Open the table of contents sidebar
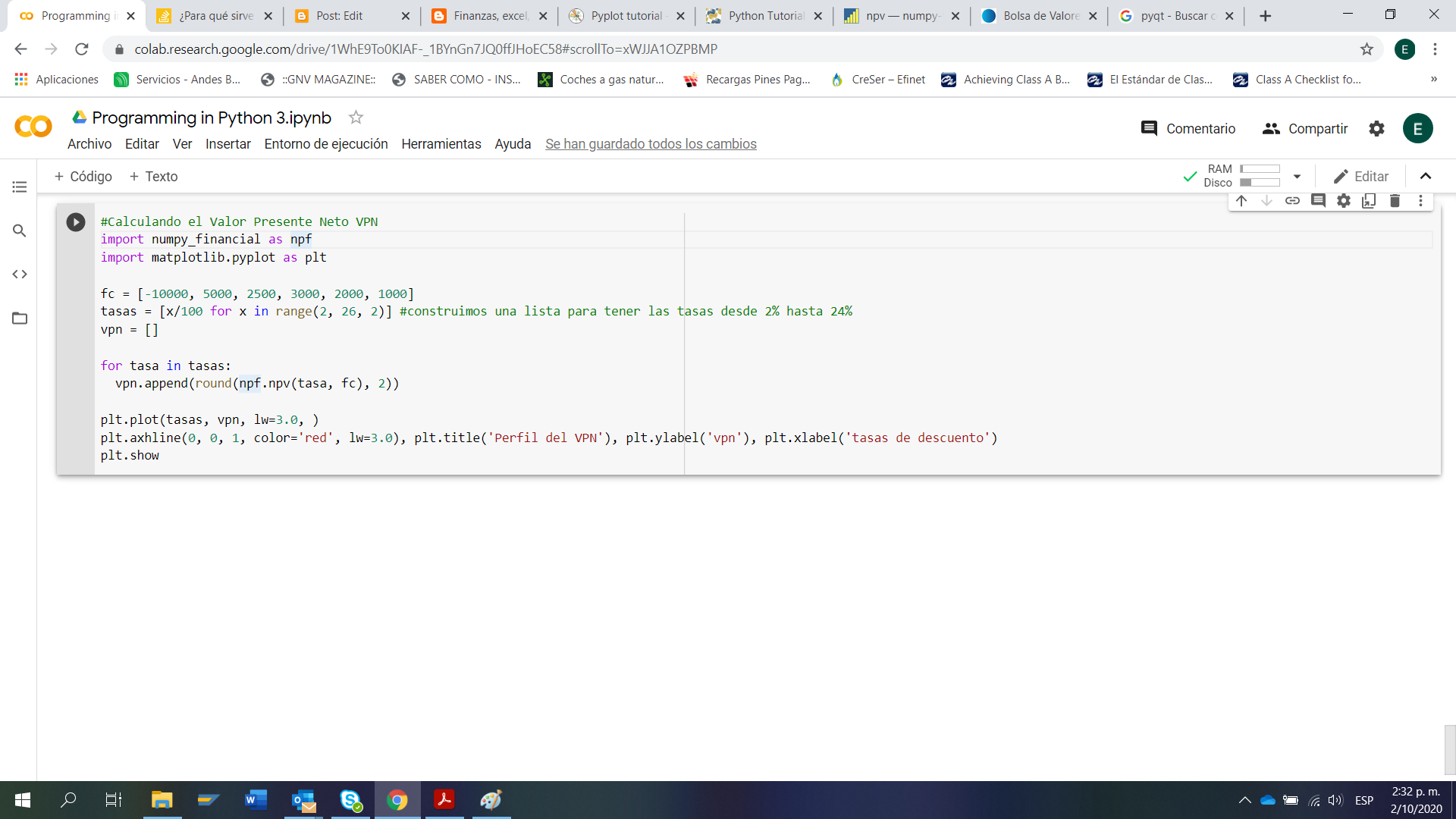This screenshot has height=819, width=1456. 20,187
